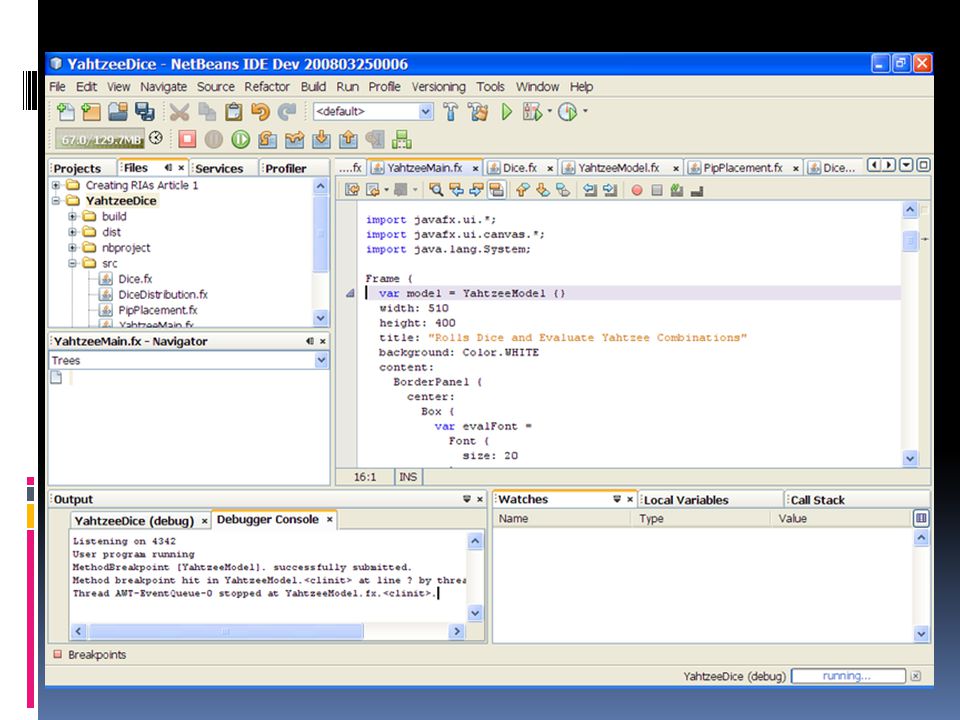Close the Debugger Console tab
Screen dimensions: 960x720
click(329, 520)
